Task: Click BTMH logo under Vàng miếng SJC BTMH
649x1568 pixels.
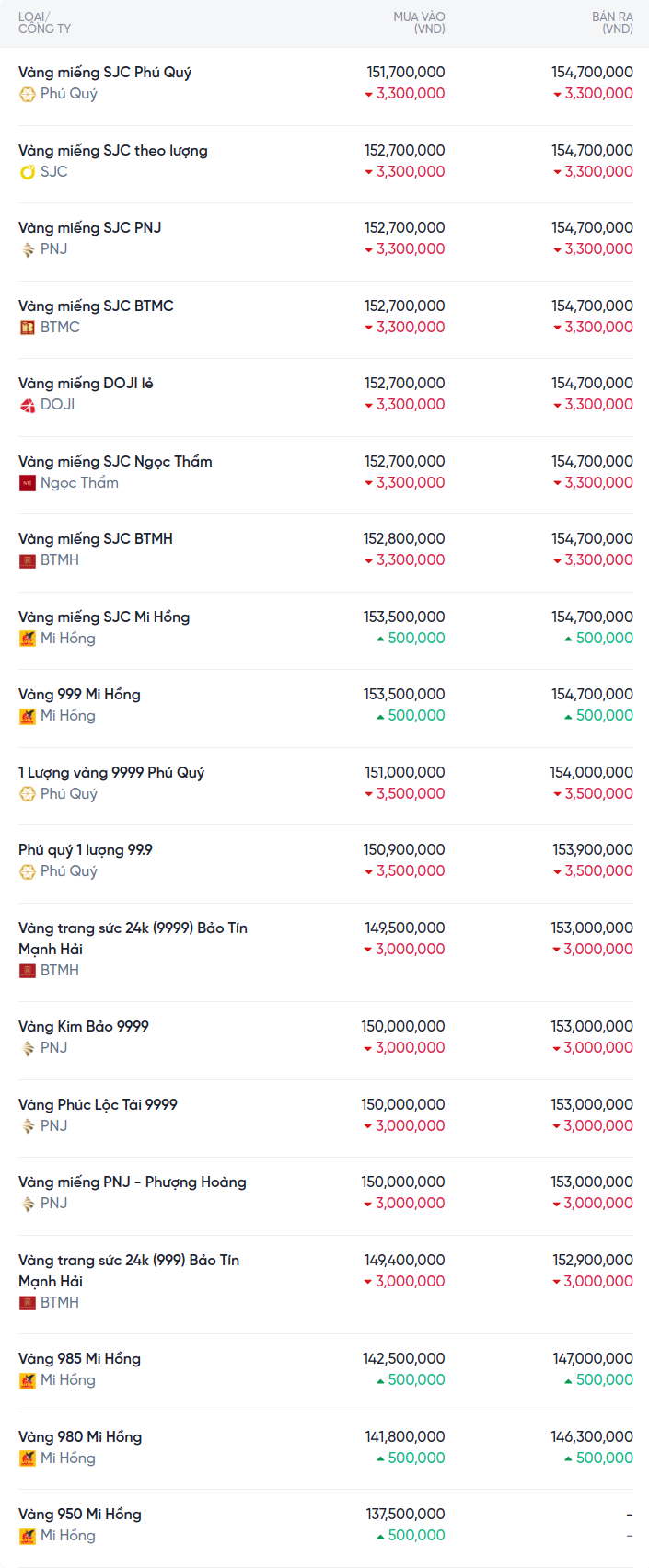Action: click(28, 560)
